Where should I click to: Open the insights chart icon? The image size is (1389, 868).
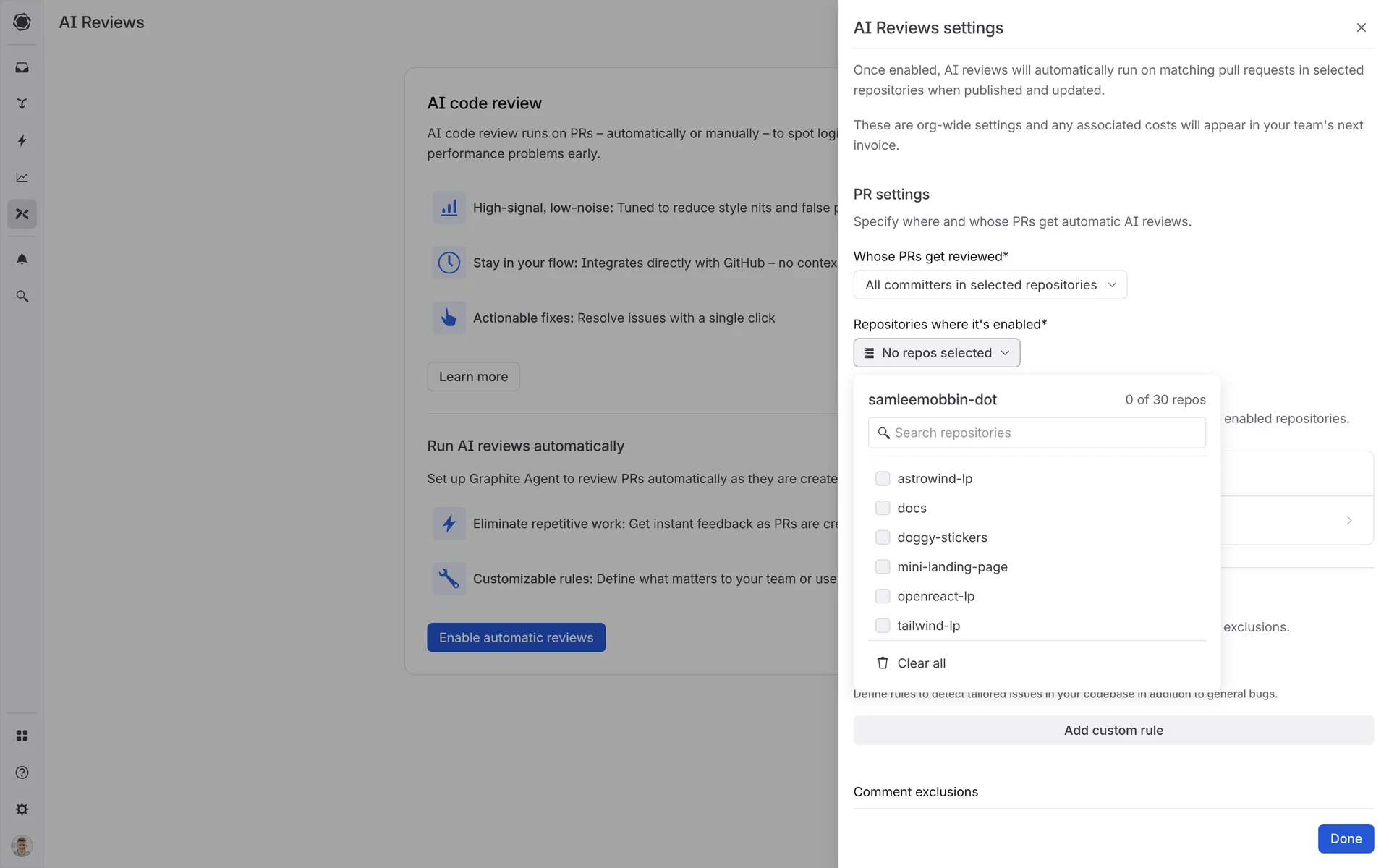[x=22, y=177]
